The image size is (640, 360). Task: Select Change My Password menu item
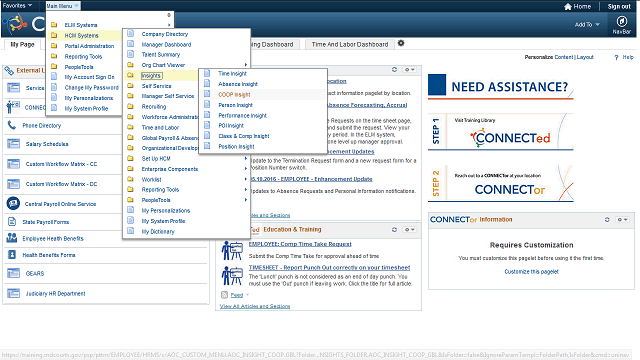[x=91, y=87]
